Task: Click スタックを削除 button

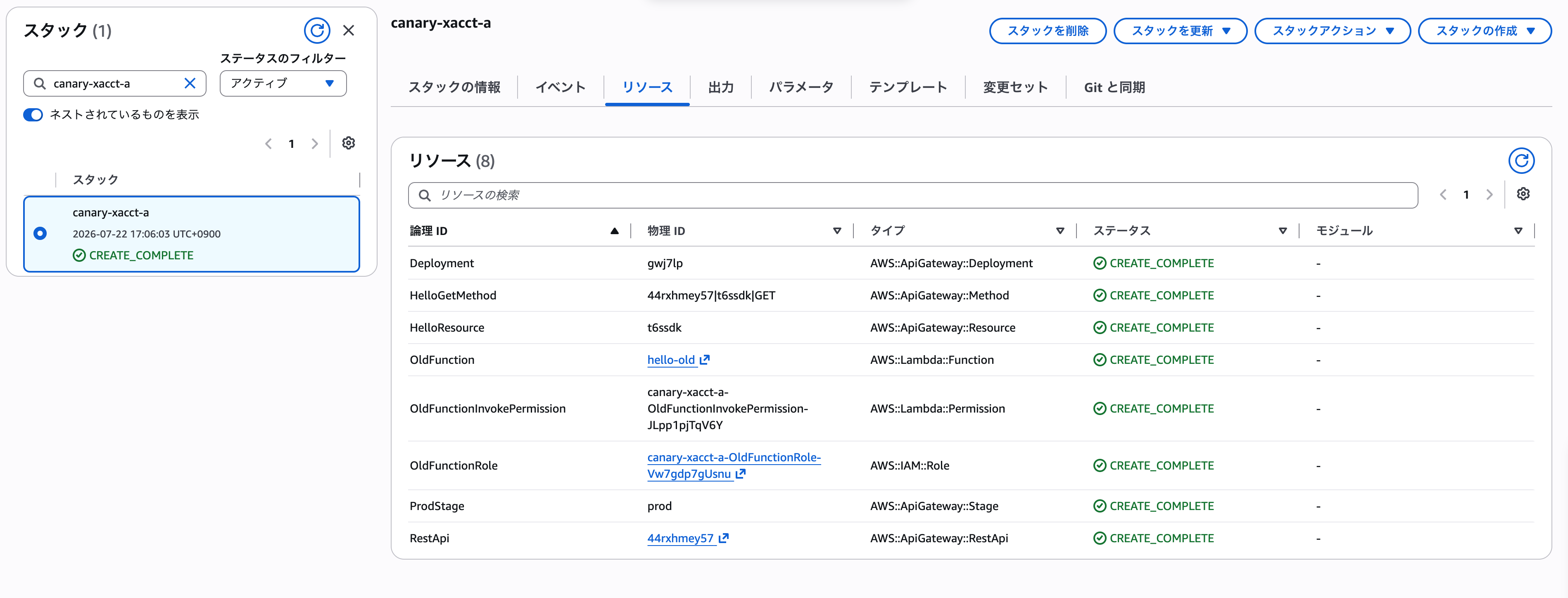Action: pos(1048,31)
